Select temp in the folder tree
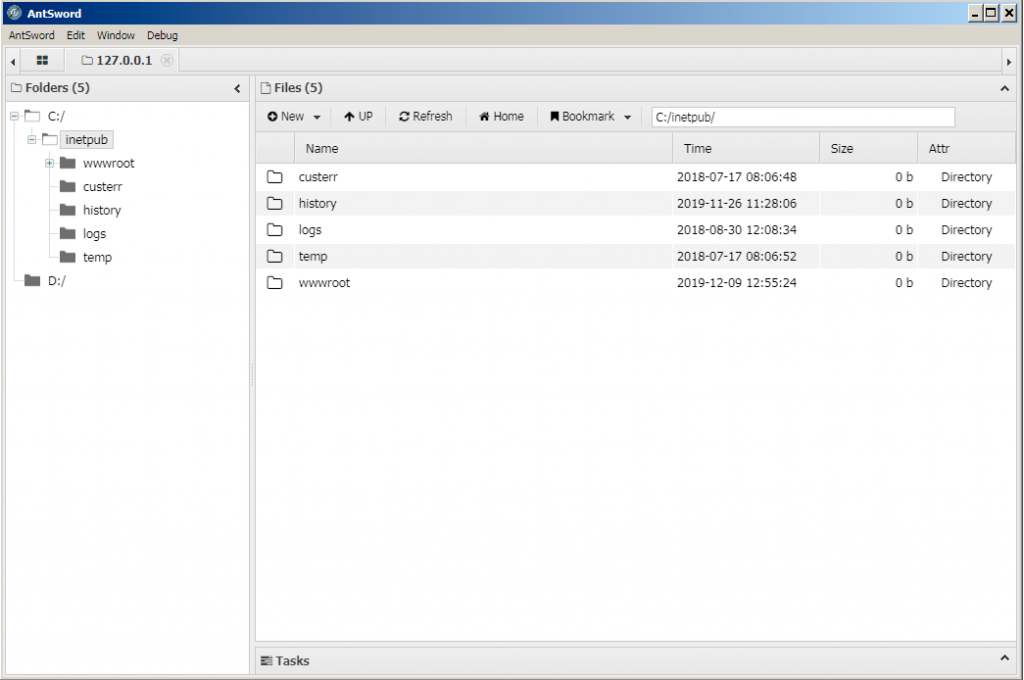This screenshot has height=680, width=1024. pos(97,257)
